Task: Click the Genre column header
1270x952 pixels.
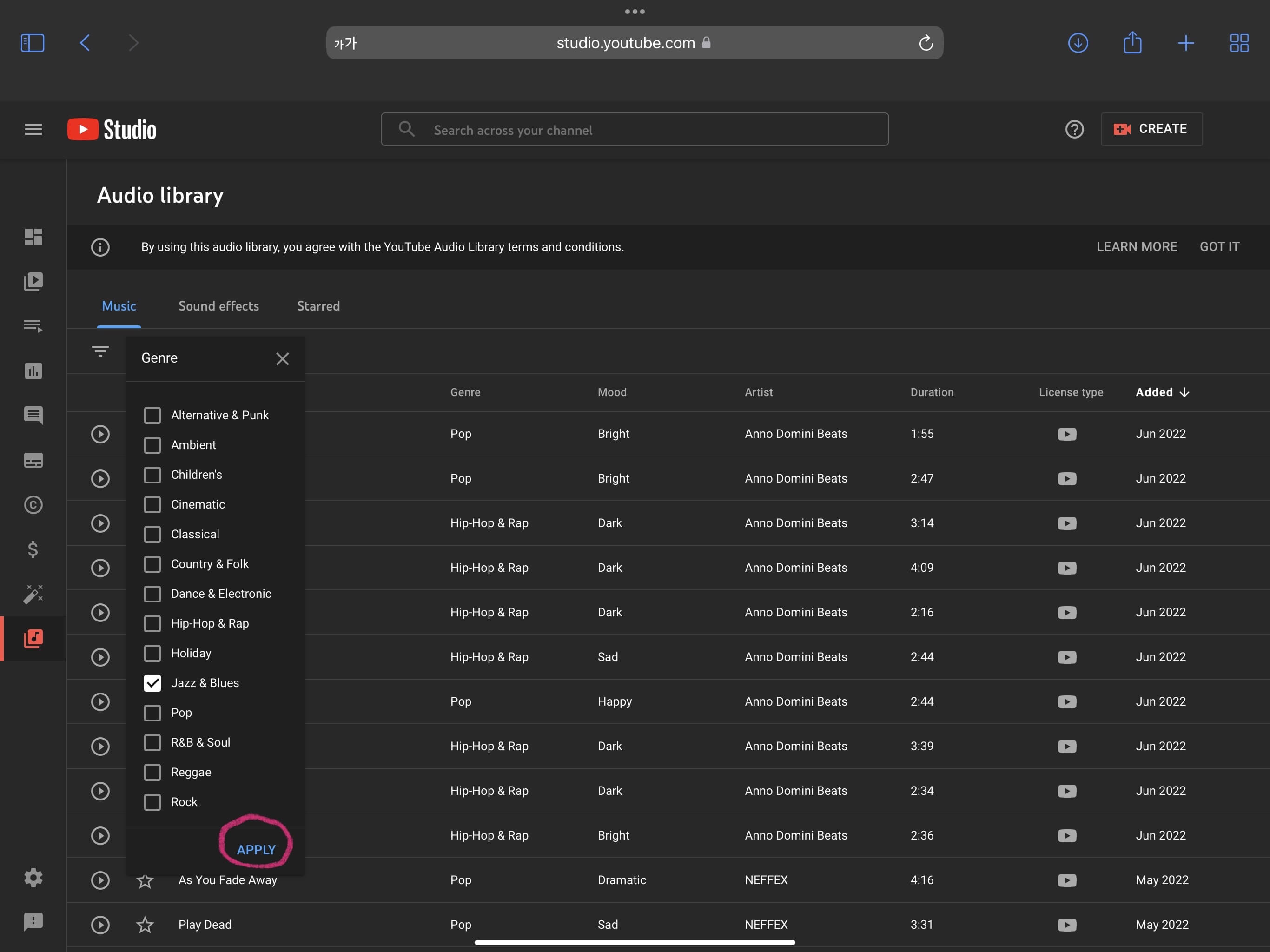Action: point(465,392)
